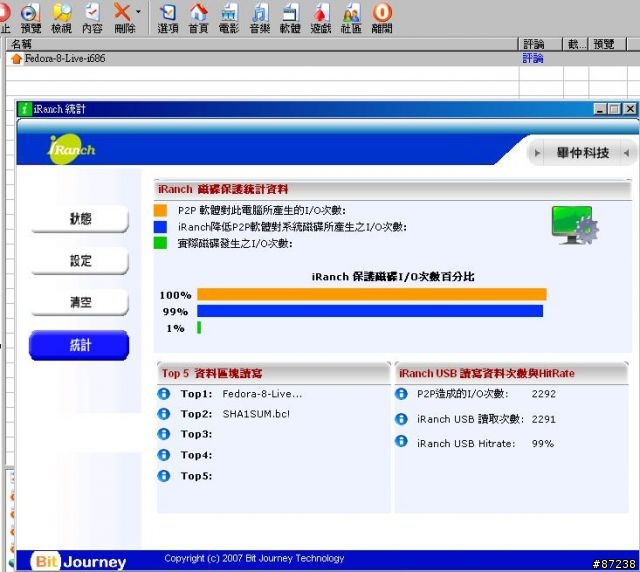Click the Top1 entry Fedora-8-Live...

262,394
